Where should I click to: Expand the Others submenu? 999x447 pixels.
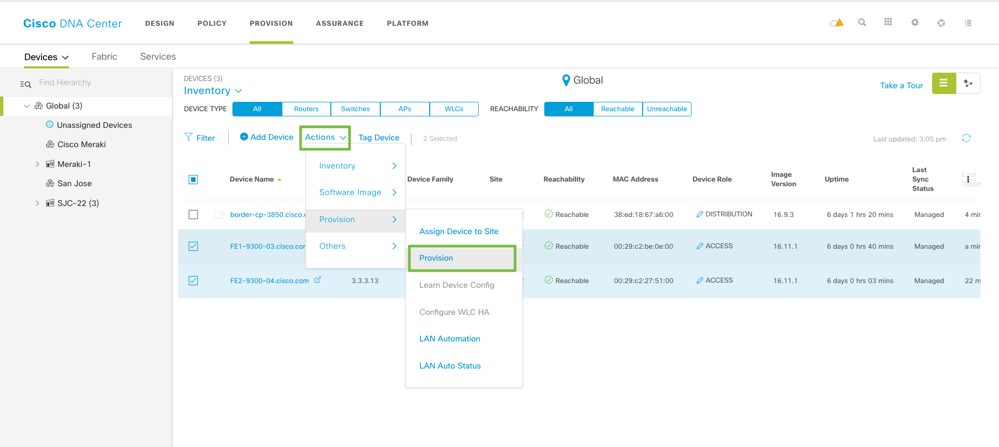(x=356, y=246)
